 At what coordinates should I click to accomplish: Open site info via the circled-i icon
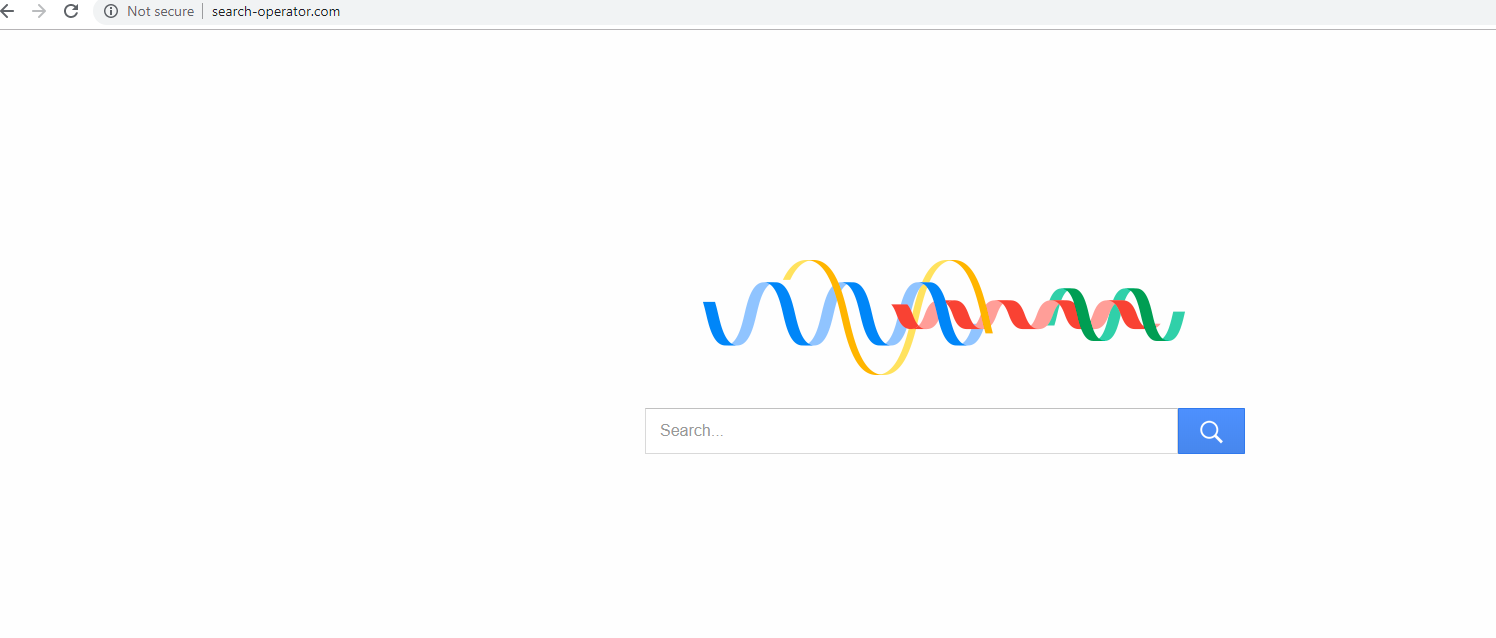point(111,11)
